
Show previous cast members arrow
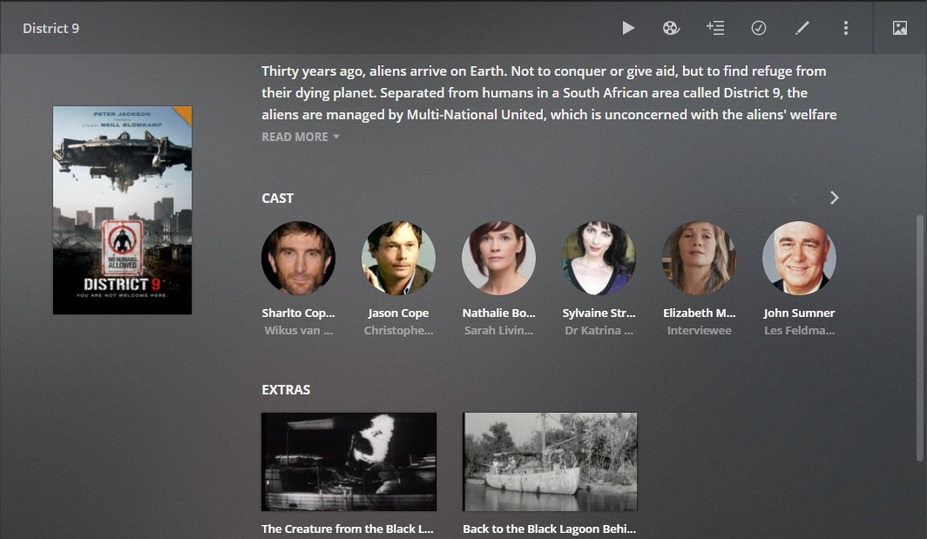(x=794, y=198)
